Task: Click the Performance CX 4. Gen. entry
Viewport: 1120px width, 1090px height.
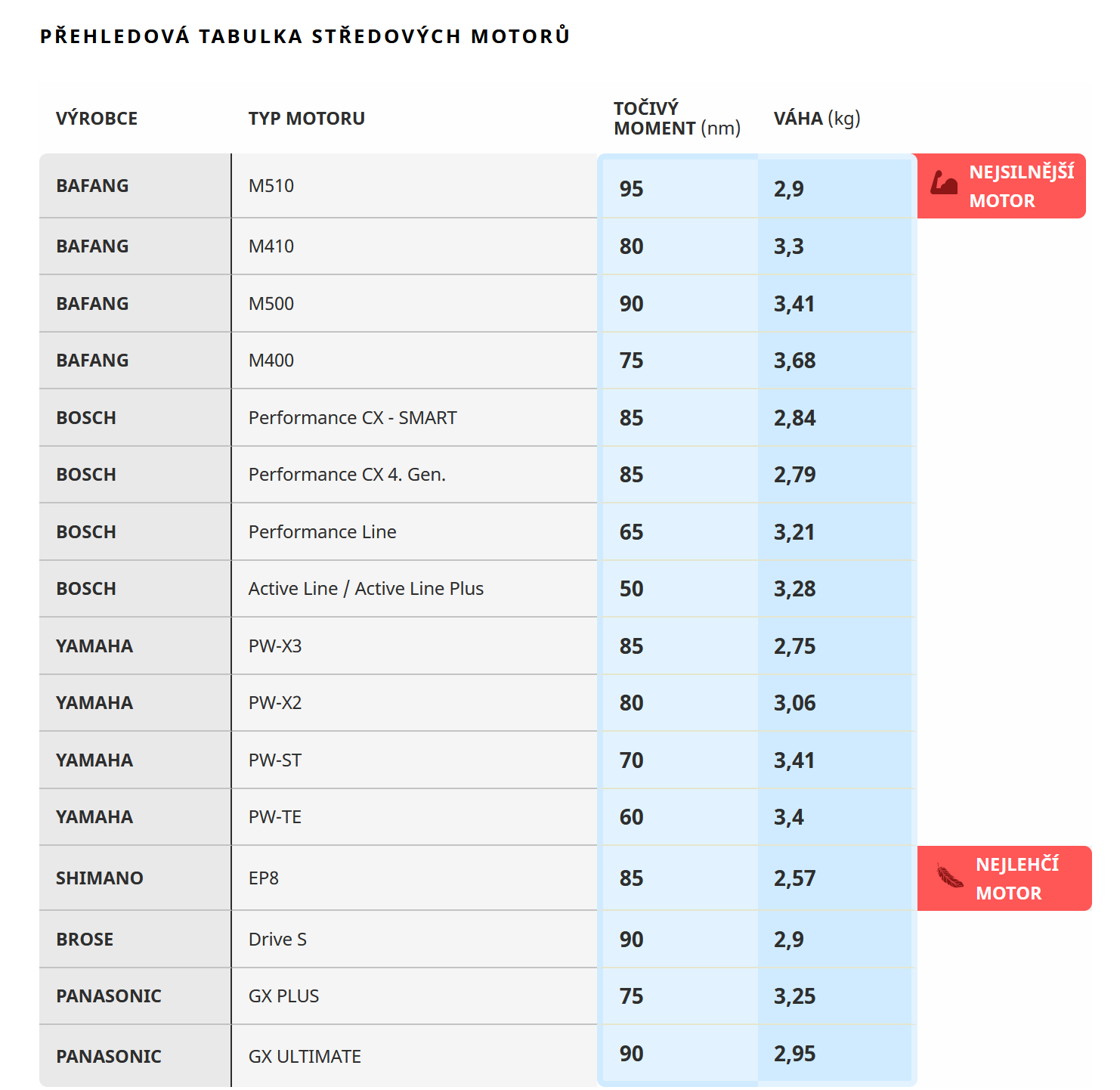Action: pyautogui.click(x=347, y=475)
